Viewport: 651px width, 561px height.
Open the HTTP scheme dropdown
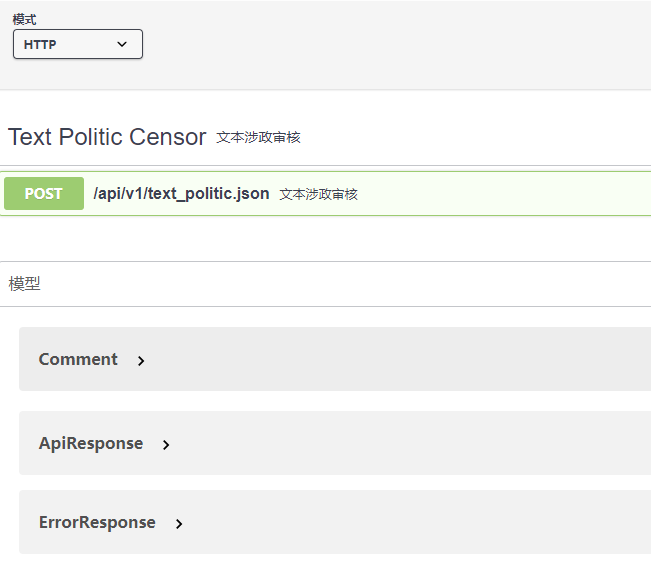pos(78,44)
